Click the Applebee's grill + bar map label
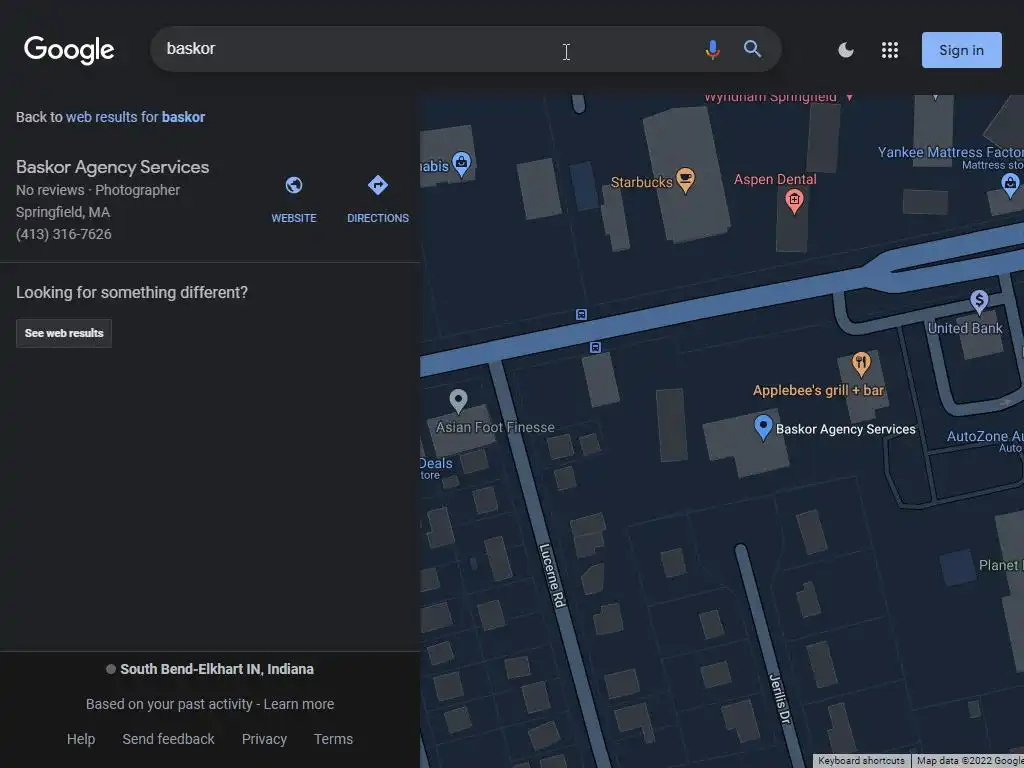 point(818,391)
